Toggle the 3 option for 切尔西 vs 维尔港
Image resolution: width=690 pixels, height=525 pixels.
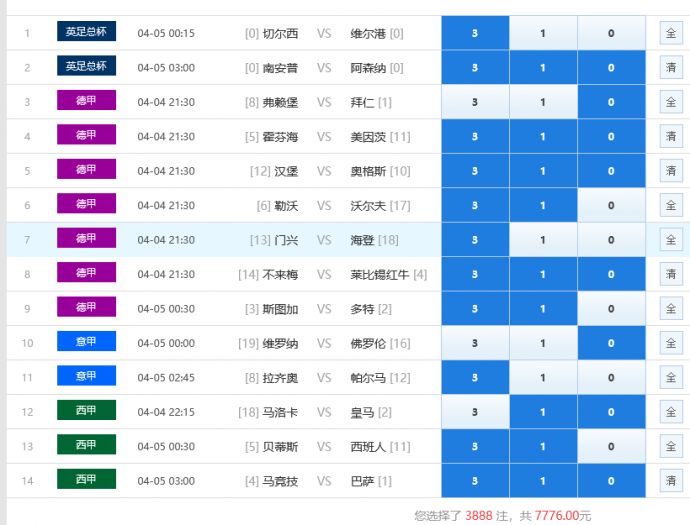click(x=474, y=33)
